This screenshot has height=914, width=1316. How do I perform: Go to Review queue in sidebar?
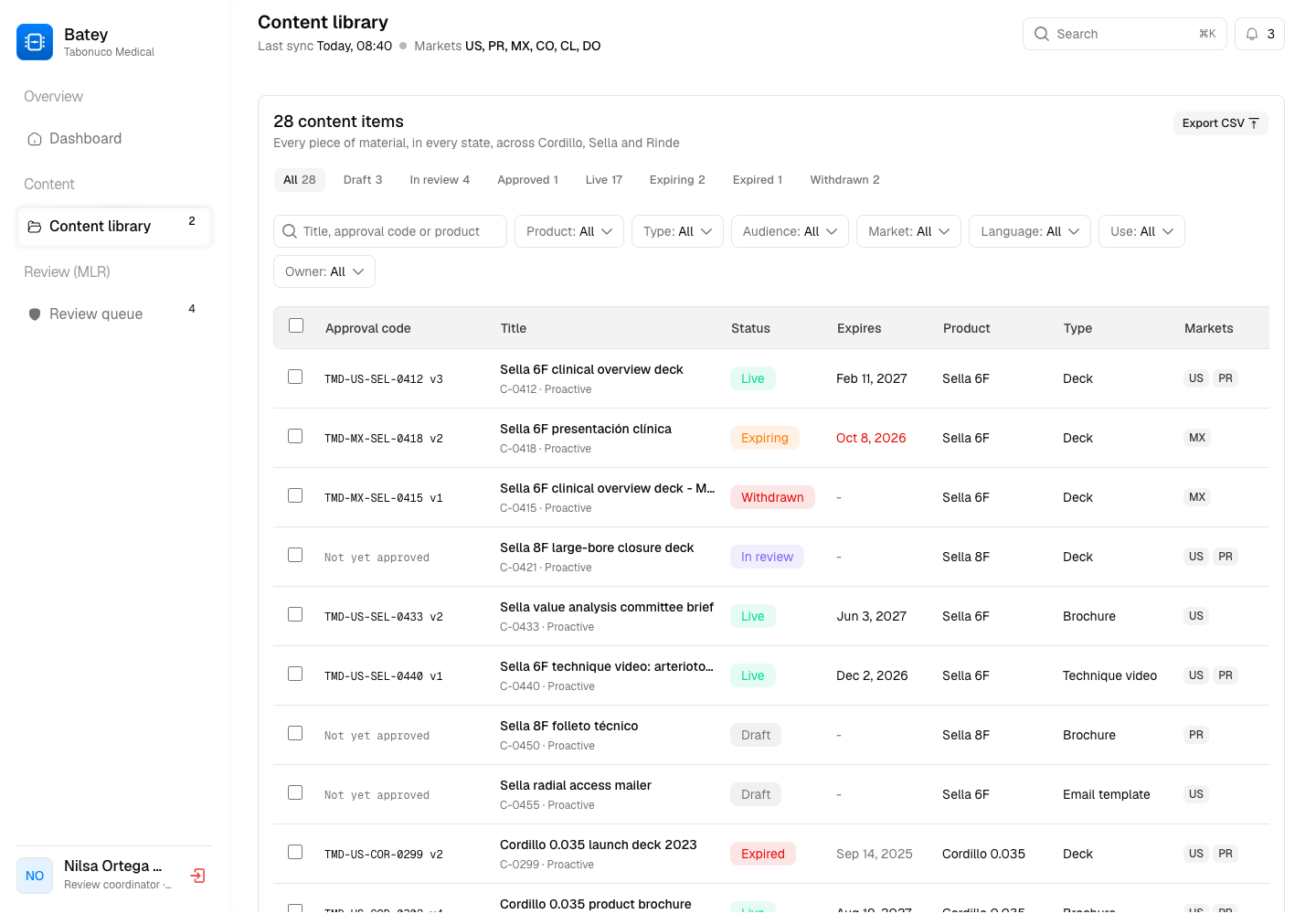pos(114,314)
